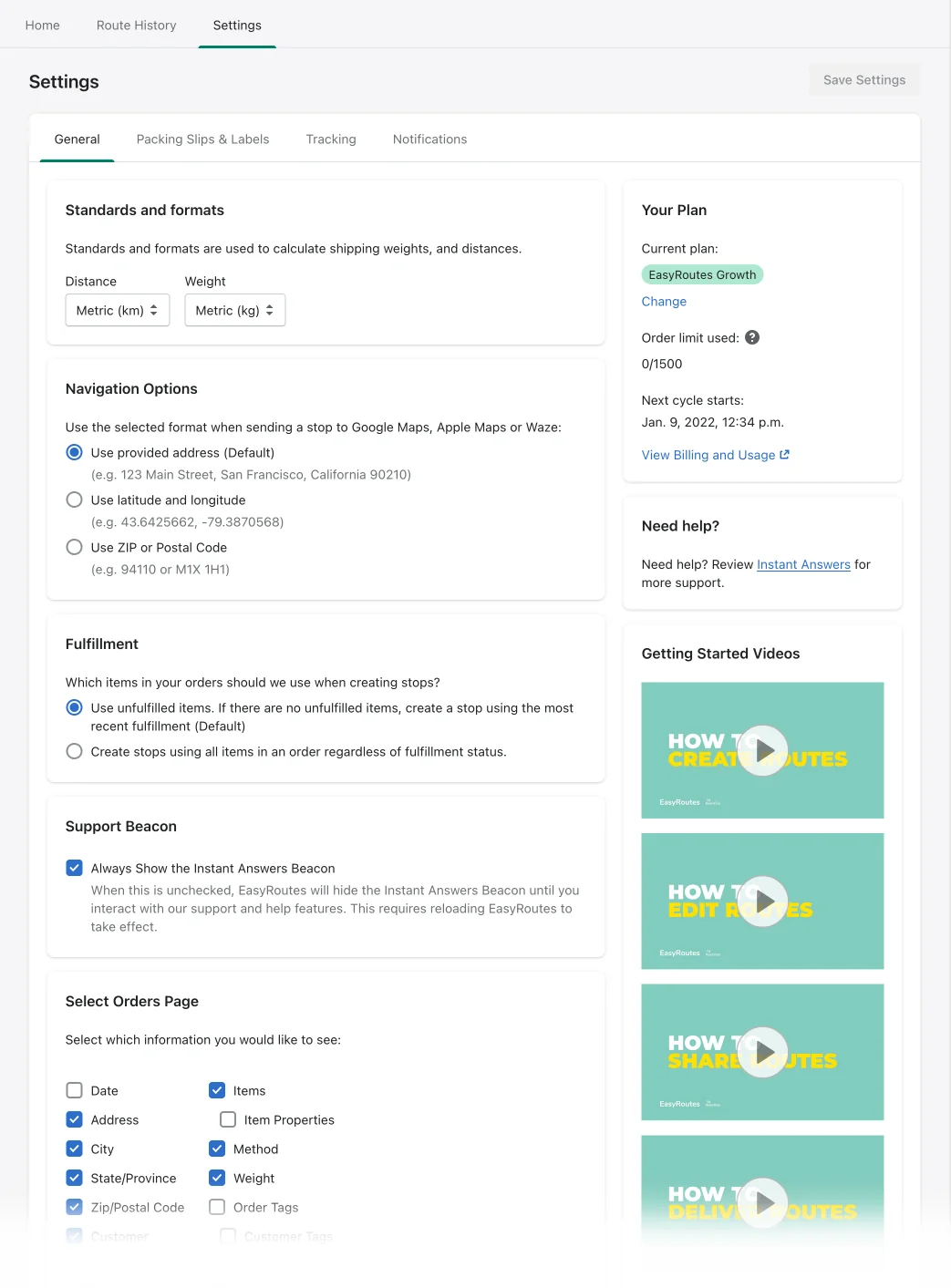Toggle Always Show the Instant Answers Beacon

[75, 868]
